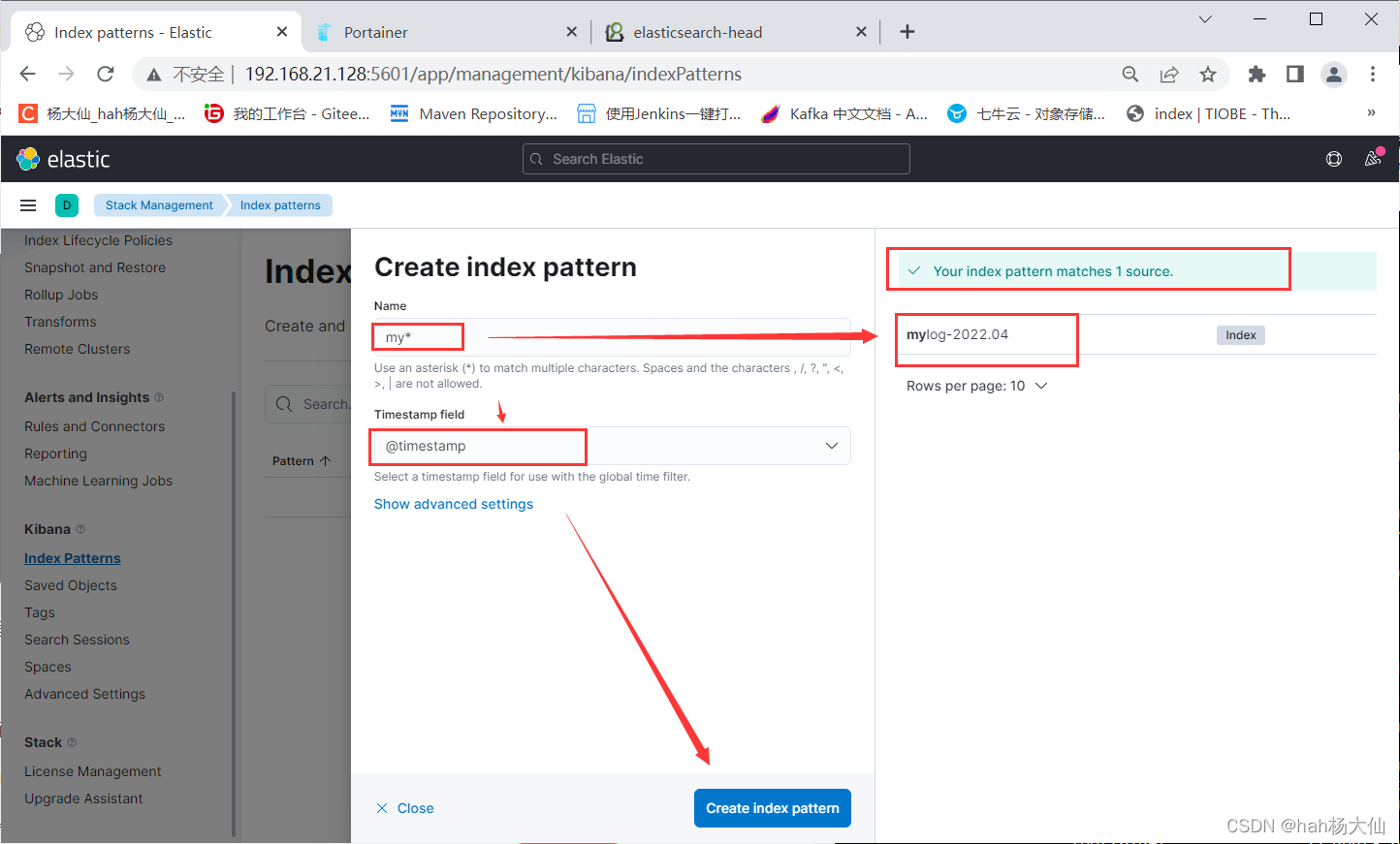Click site security warning icon
The height and width of the screenshot is (844, 1400).
[153, 74]
